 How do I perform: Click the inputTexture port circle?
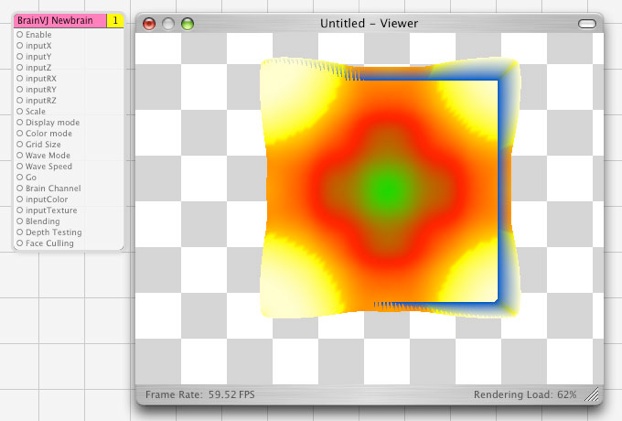click(19, 210)
